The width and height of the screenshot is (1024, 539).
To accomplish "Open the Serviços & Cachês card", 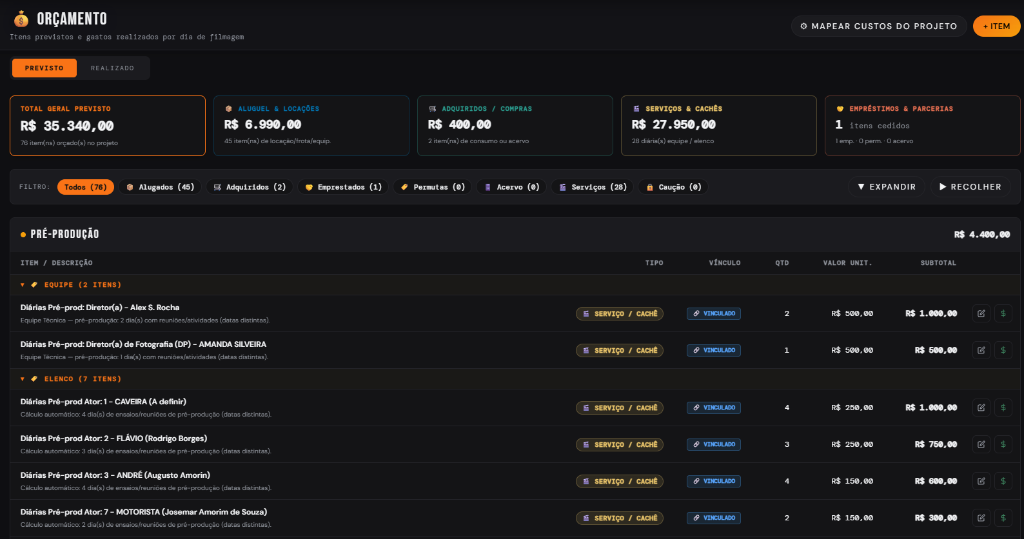I will click(x=719, y=125).
